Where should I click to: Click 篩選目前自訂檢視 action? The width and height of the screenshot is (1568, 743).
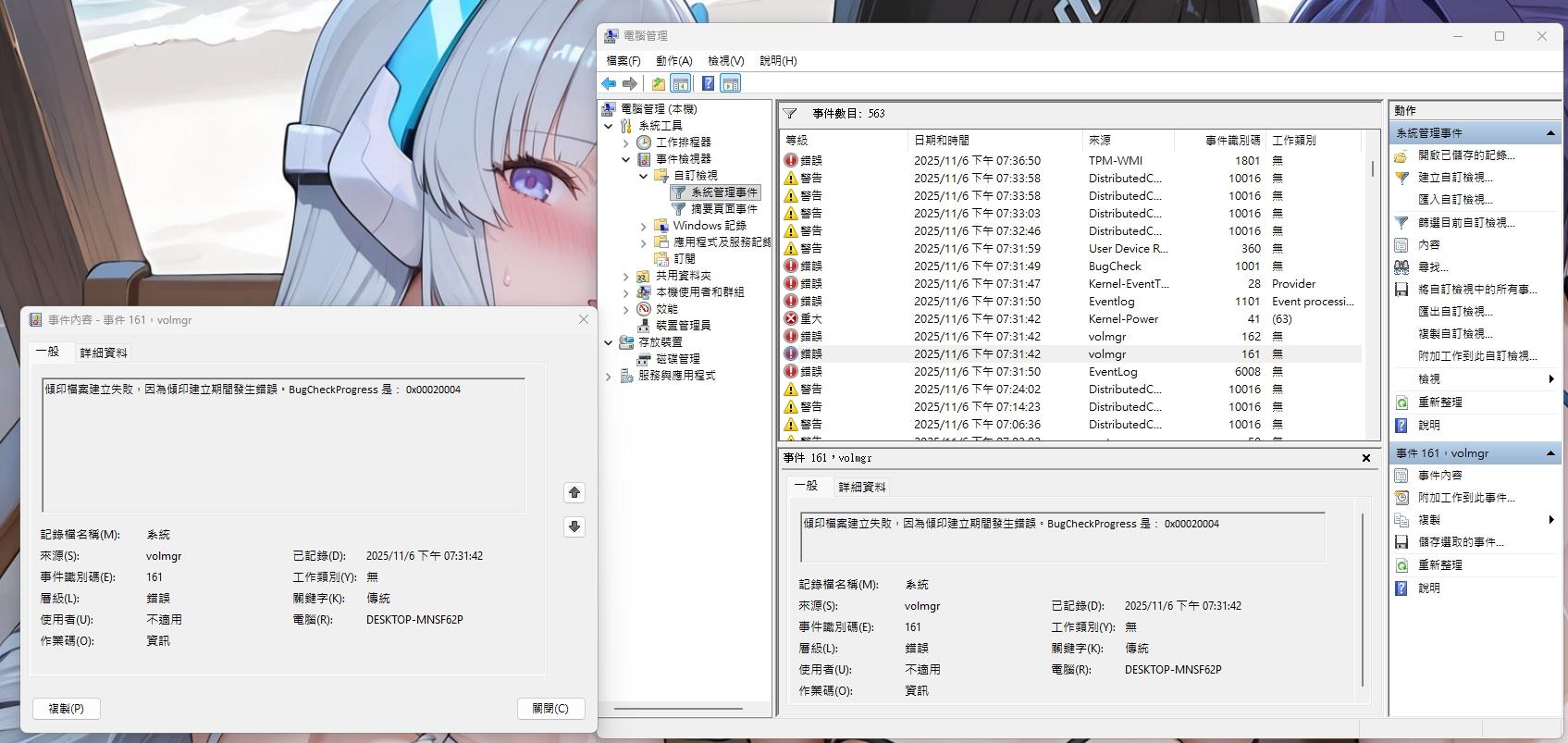[x=1466, y=223]
